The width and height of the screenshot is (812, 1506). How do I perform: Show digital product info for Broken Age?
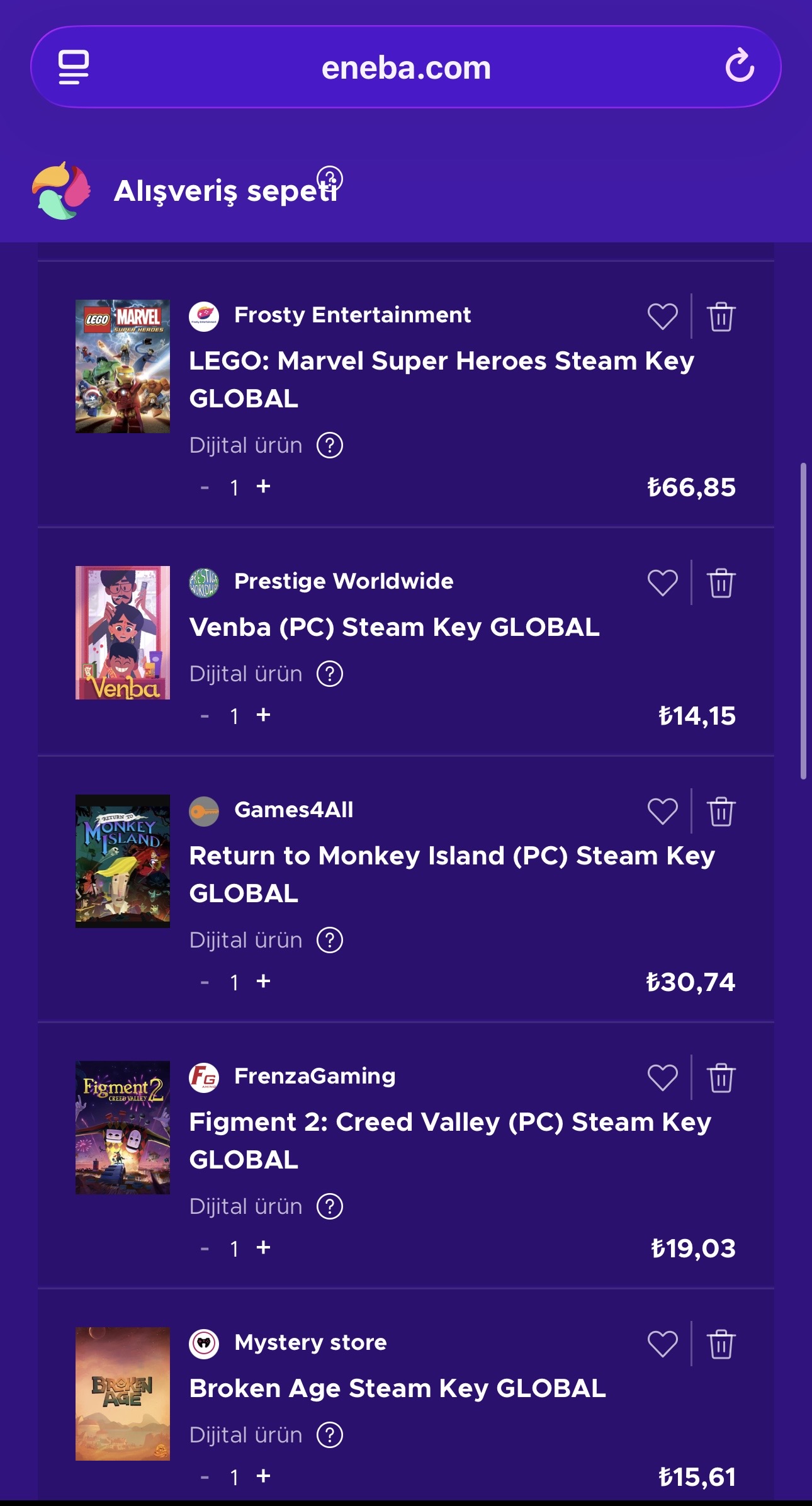[x=330, y=1435]
